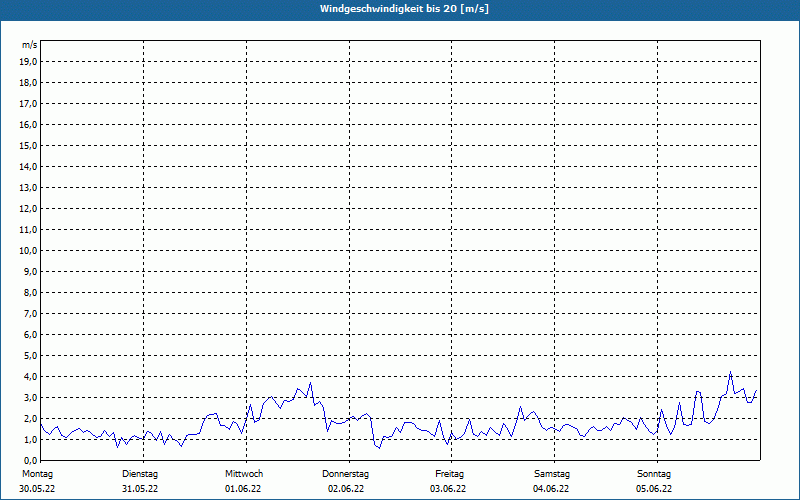Click the 10,0 y-axis label
800x500 pixels.
pyautogui.click(x=28, y=251)
